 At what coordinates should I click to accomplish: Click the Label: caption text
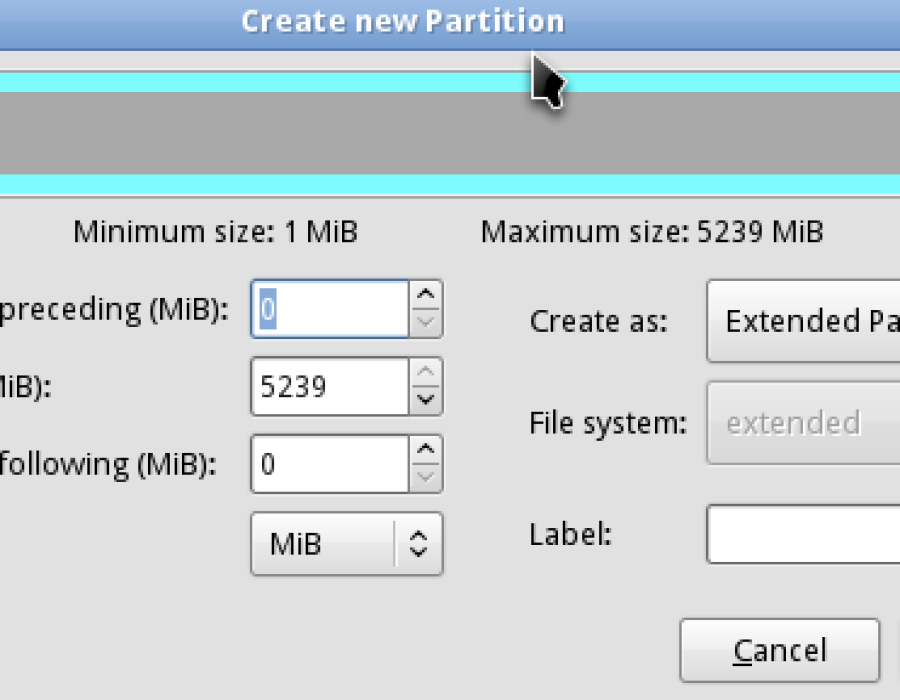[571, 534]
